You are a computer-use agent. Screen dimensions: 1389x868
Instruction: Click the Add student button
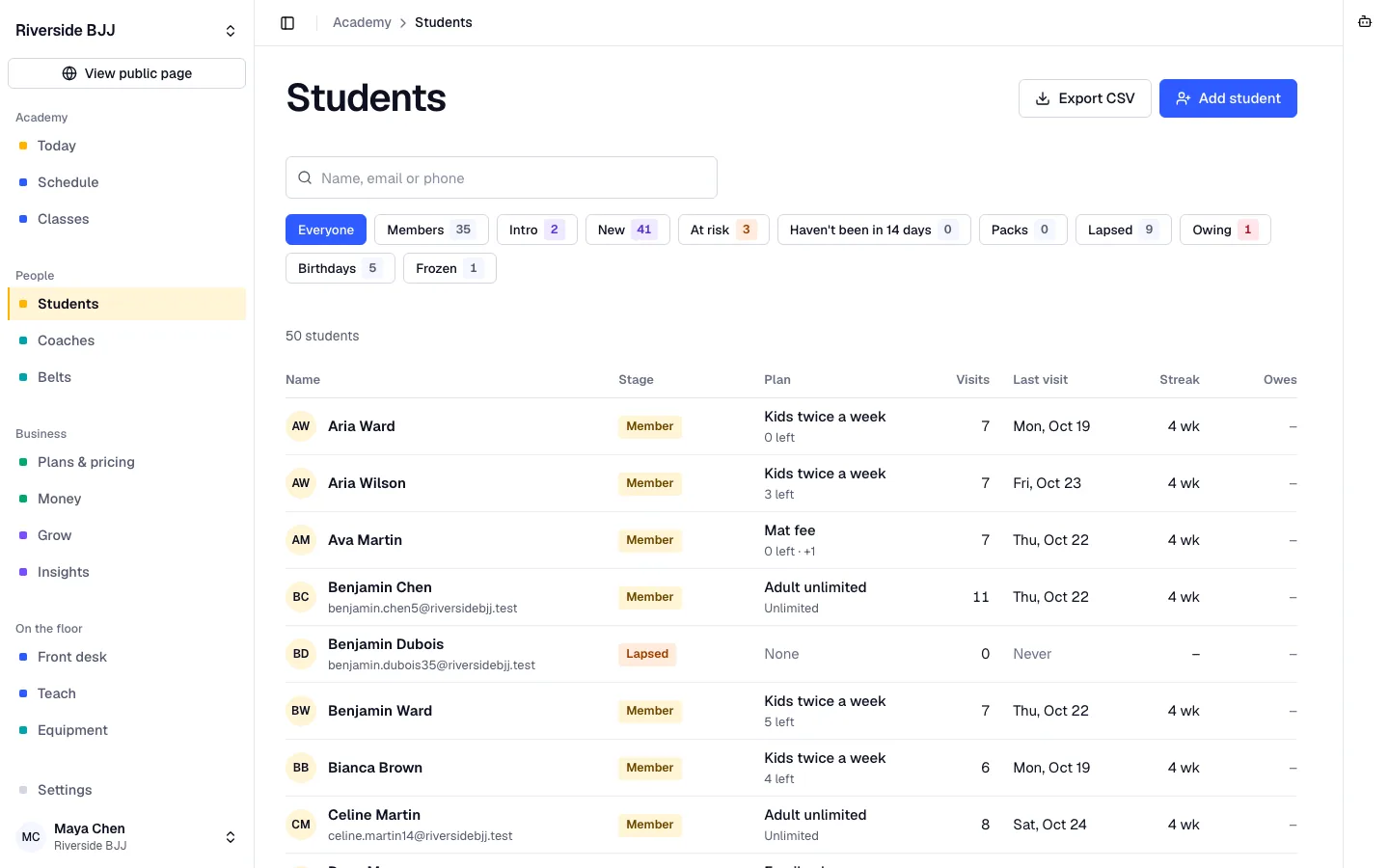coord(1228,98)
